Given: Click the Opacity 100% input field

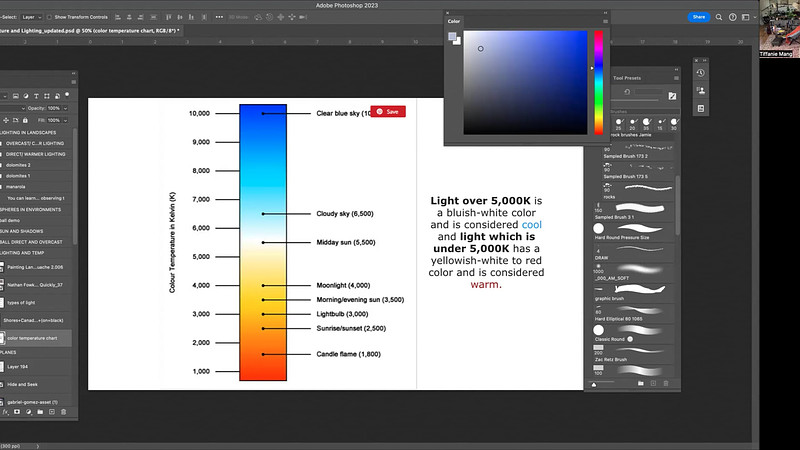Looking at the screenshot, I should pyautogui.click(x=54, y=108).
